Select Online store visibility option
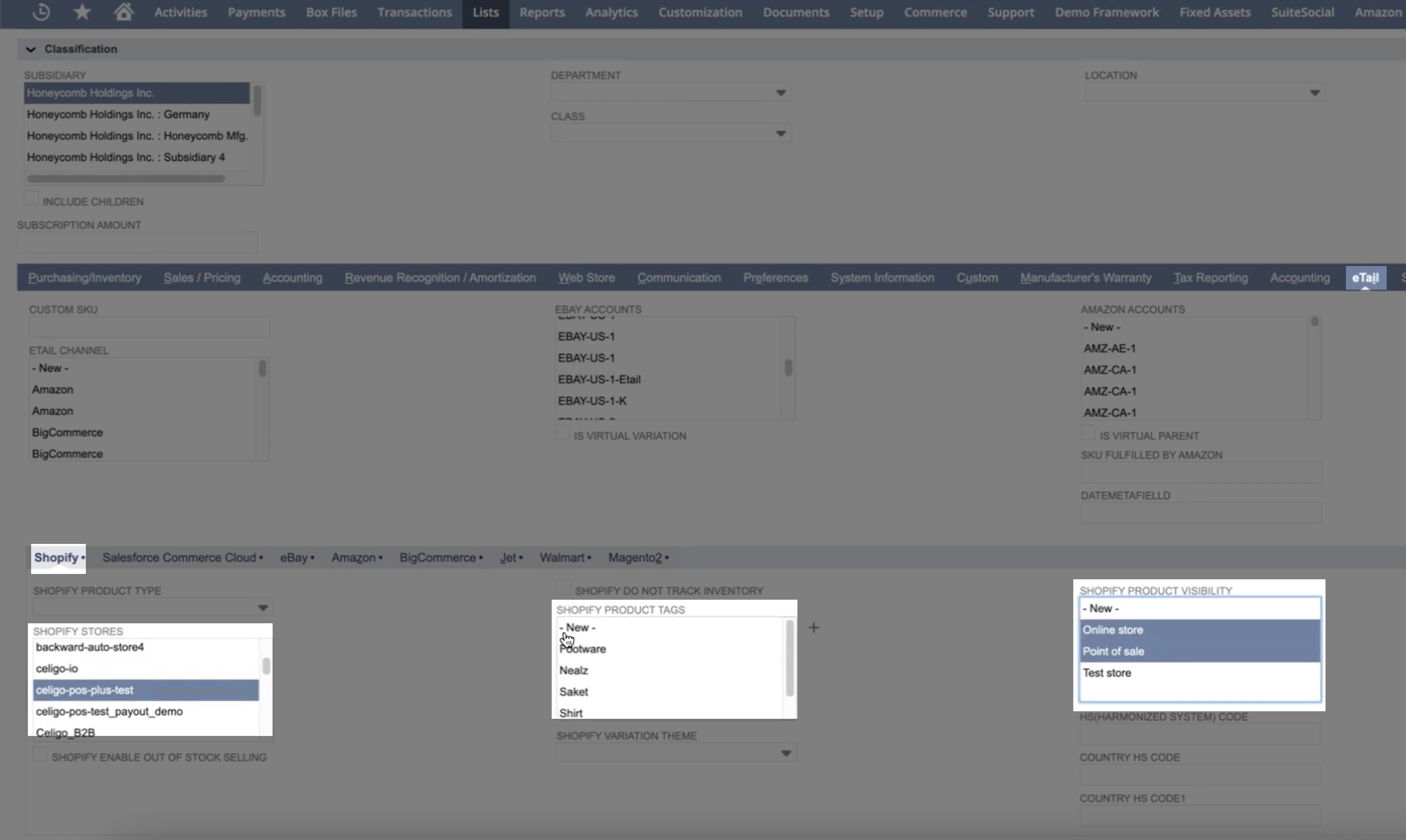Screen dimensions: 1406x840 (1200, 630)
